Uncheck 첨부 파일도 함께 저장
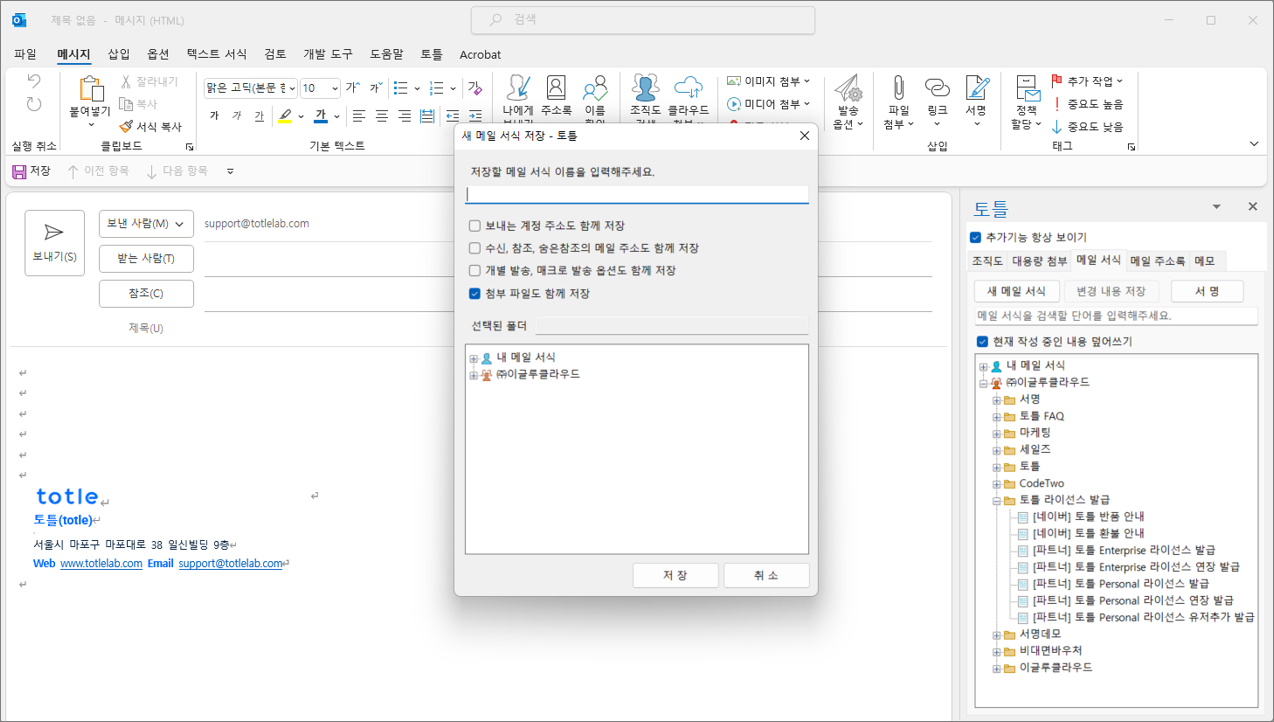Image resolution: width=1274 pixels, height=722 pixels. coord(475,294)
